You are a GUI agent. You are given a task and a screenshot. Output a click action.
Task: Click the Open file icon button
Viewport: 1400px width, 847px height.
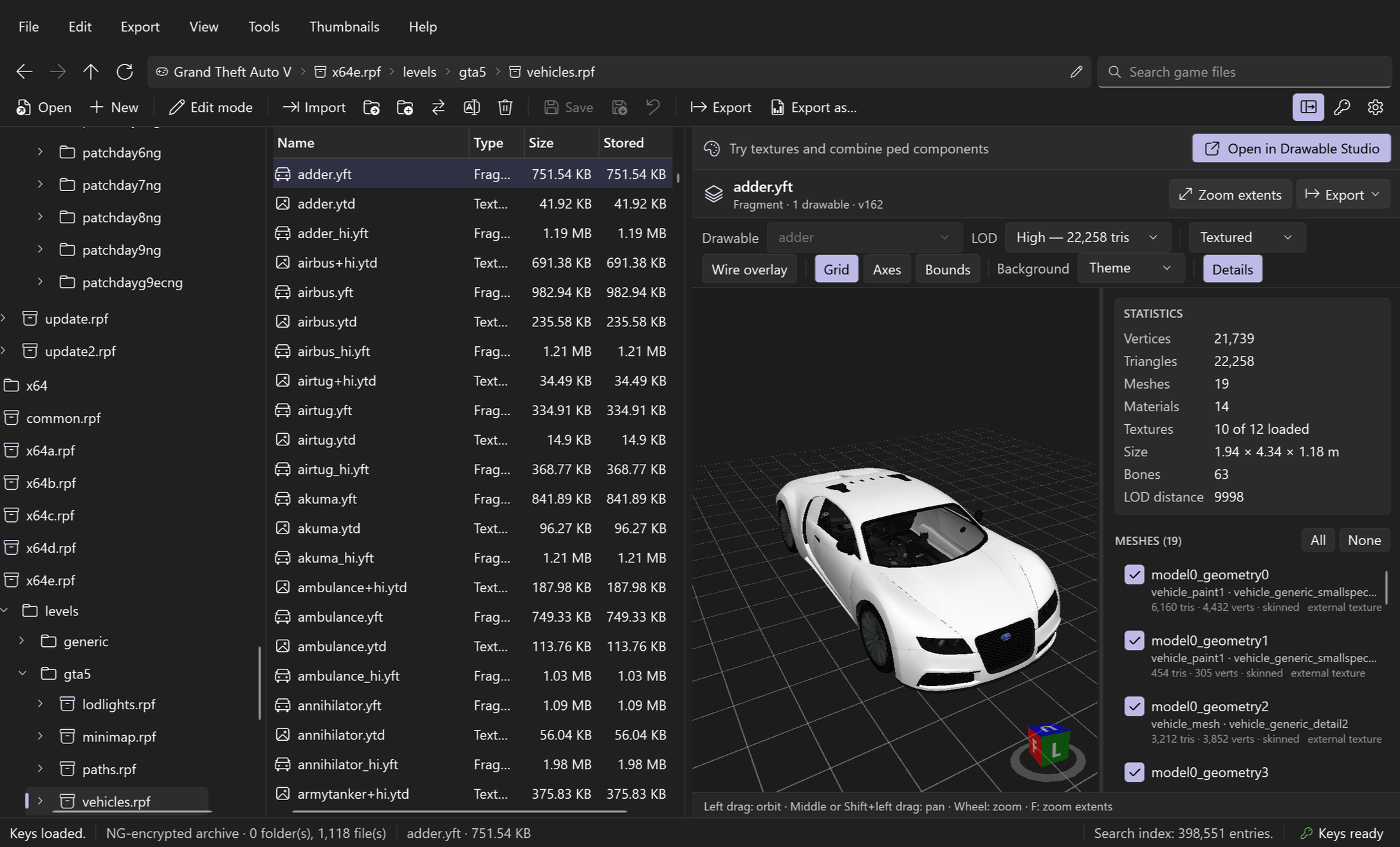coord(43,107)
